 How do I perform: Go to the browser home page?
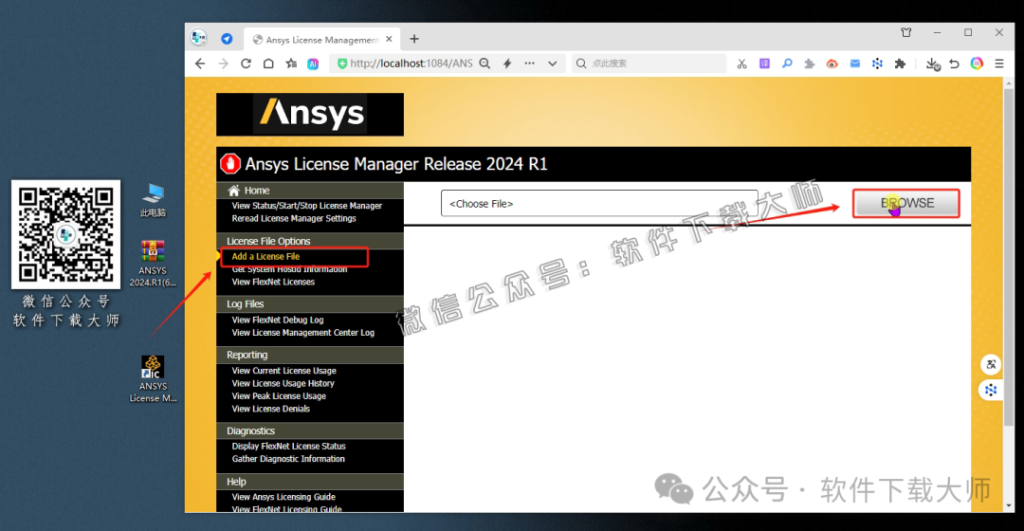point(268,63)
